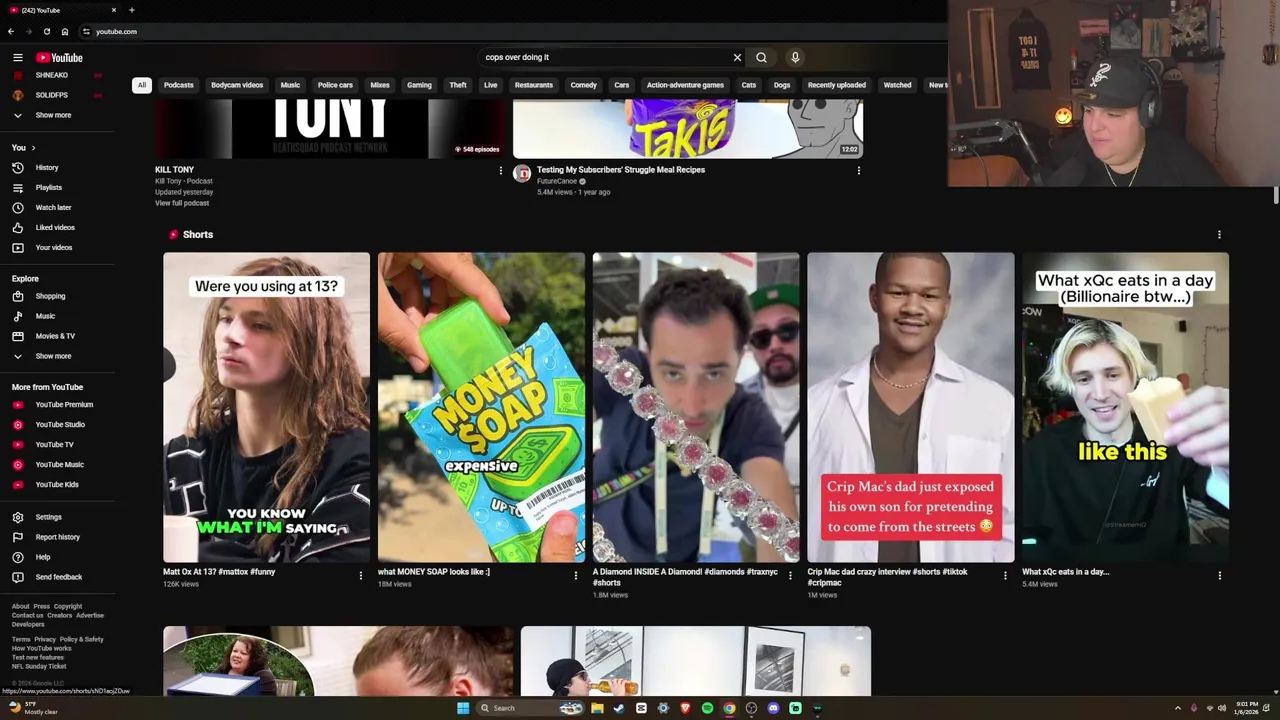1280x720 pixels.
Task: Go back in the browser
Action: [x=11, y=32]
